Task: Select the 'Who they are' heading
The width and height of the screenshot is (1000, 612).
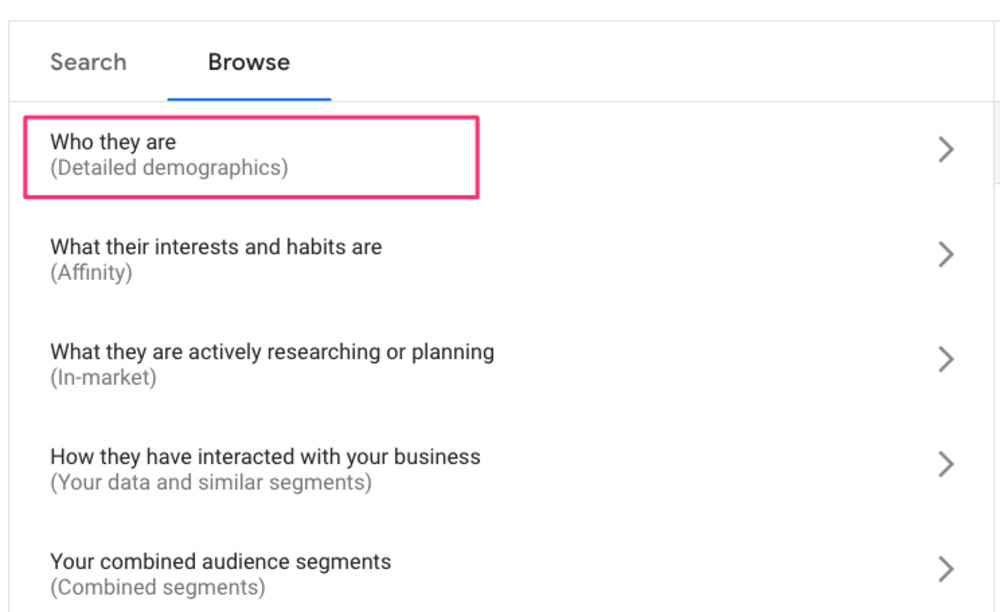Action: point(113,142)
